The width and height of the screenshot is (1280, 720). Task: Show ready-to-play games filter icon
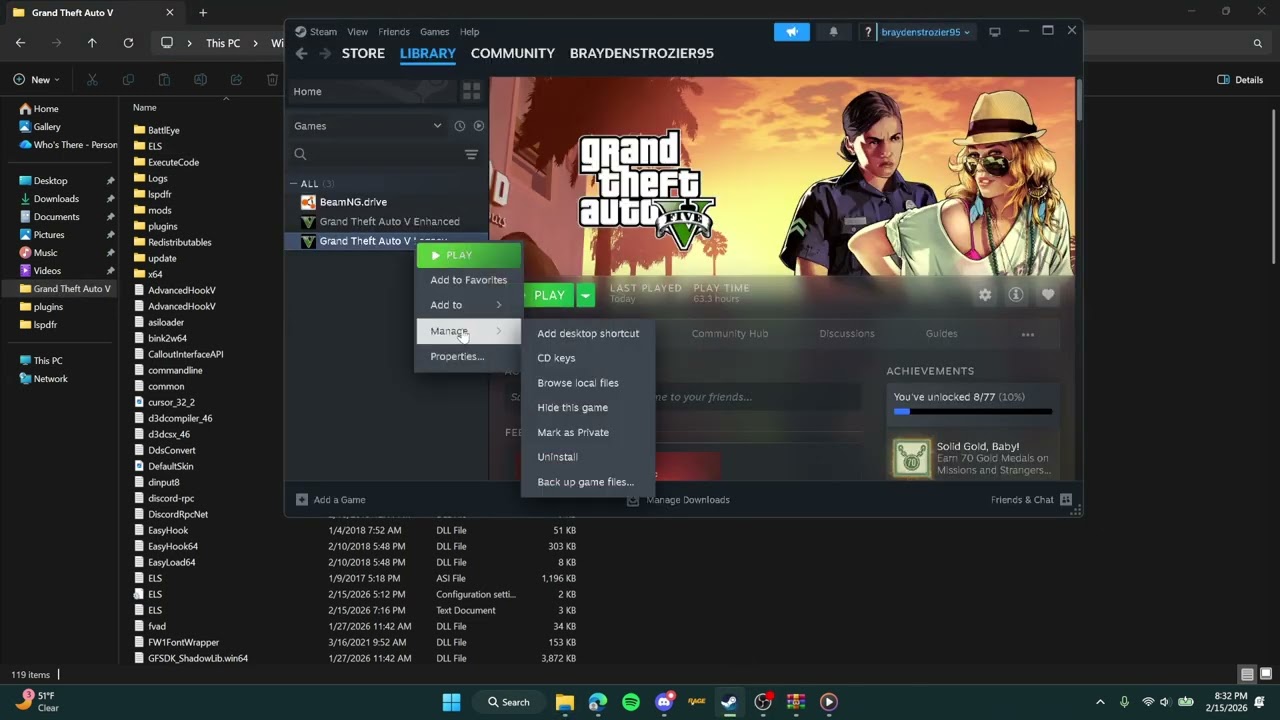tap(478, 126)
